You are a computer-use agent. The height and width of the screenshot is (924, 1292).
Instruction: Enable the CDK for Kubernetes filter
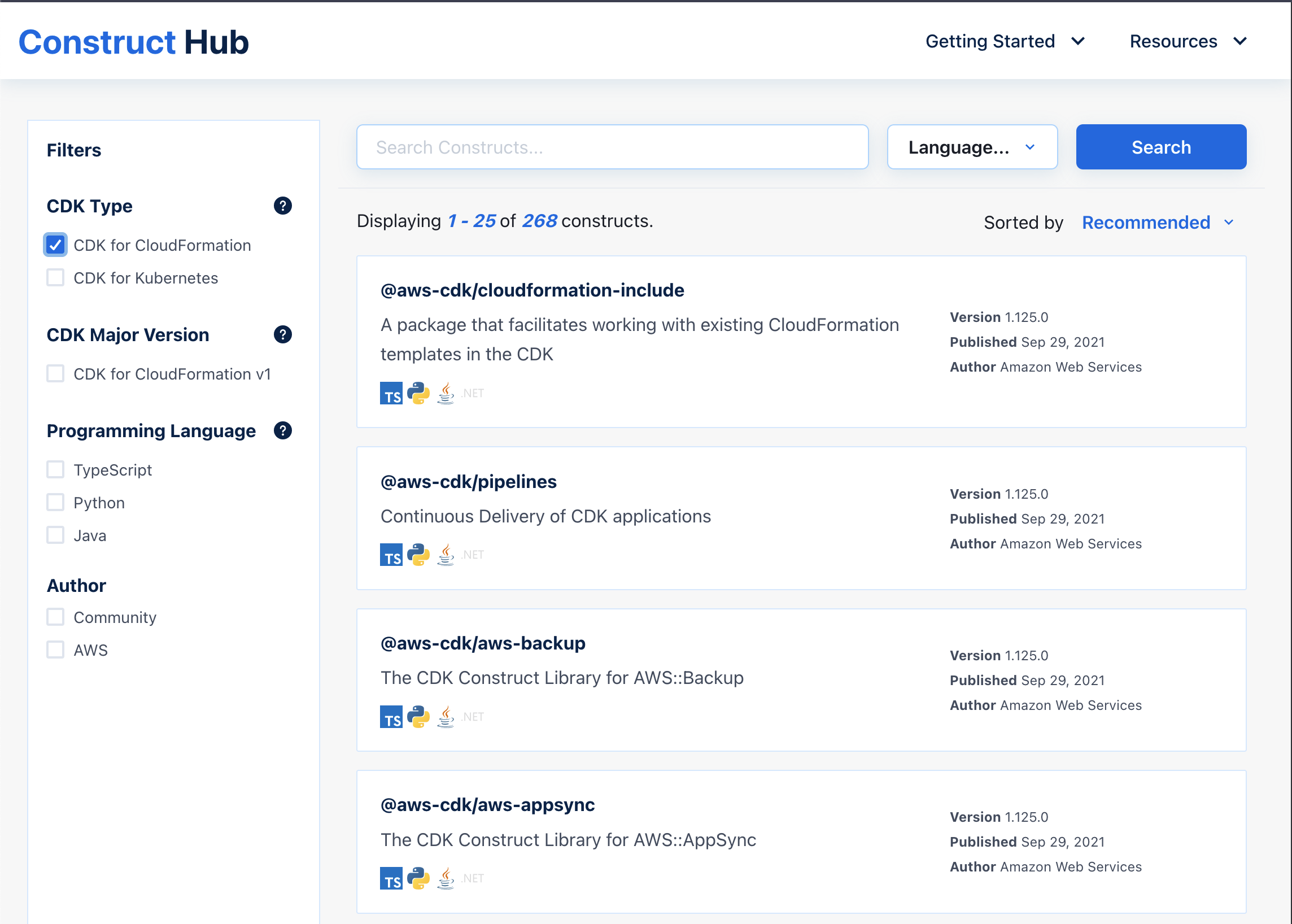pyautogui.click(x=55, y=278)
